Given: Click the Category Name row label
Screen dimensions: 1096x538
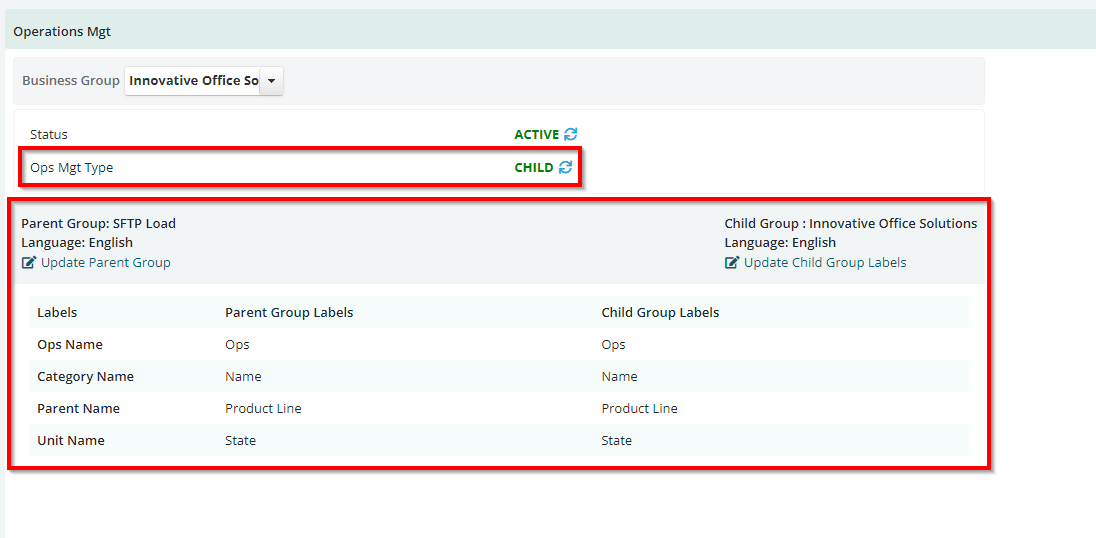Looking at the screenshot, I should point(85,377).
